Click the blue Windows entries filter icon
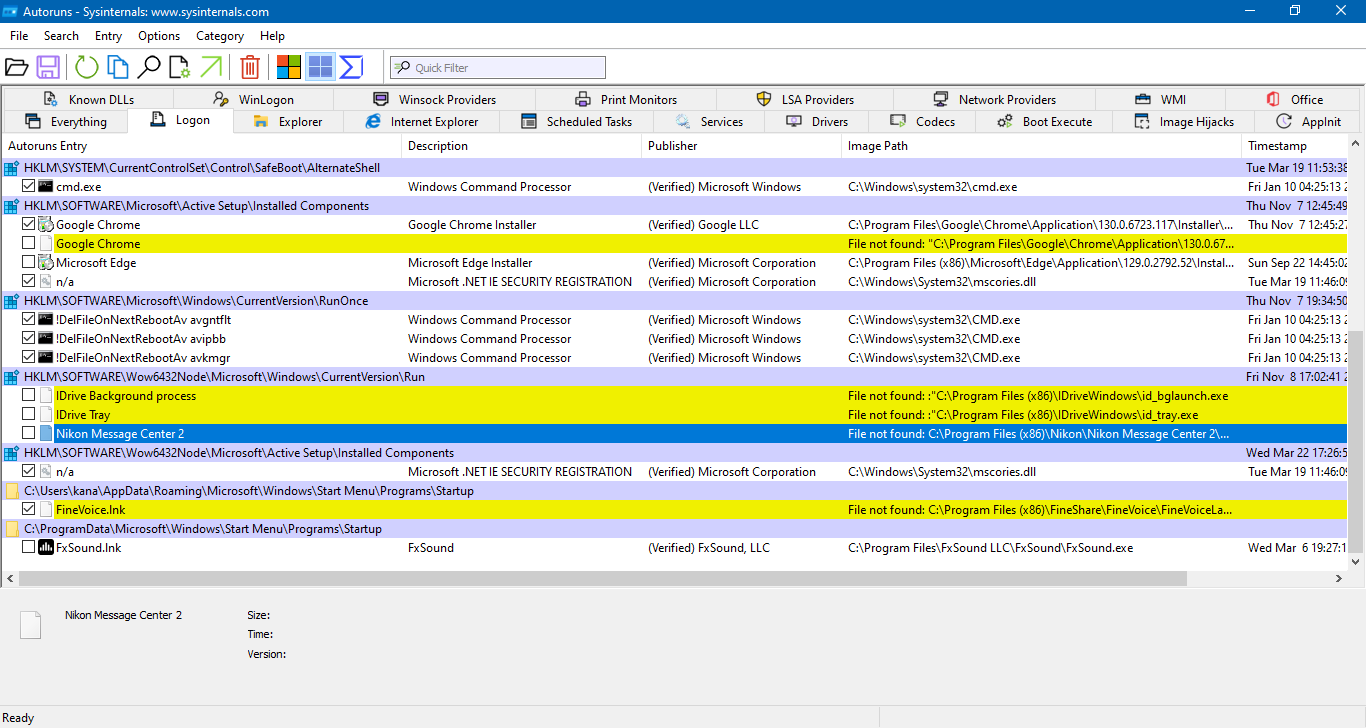The image size is (1366, 728). [320, 67]
